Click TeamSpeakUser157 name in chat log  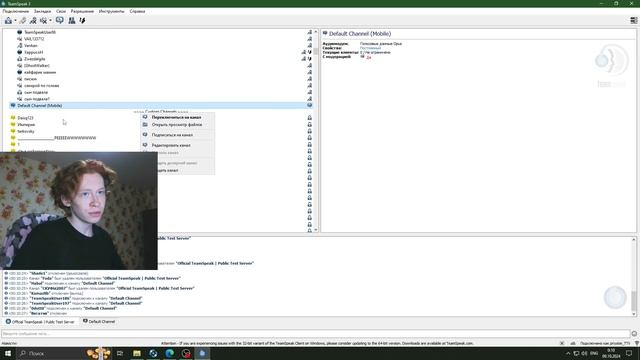(50, 304)
